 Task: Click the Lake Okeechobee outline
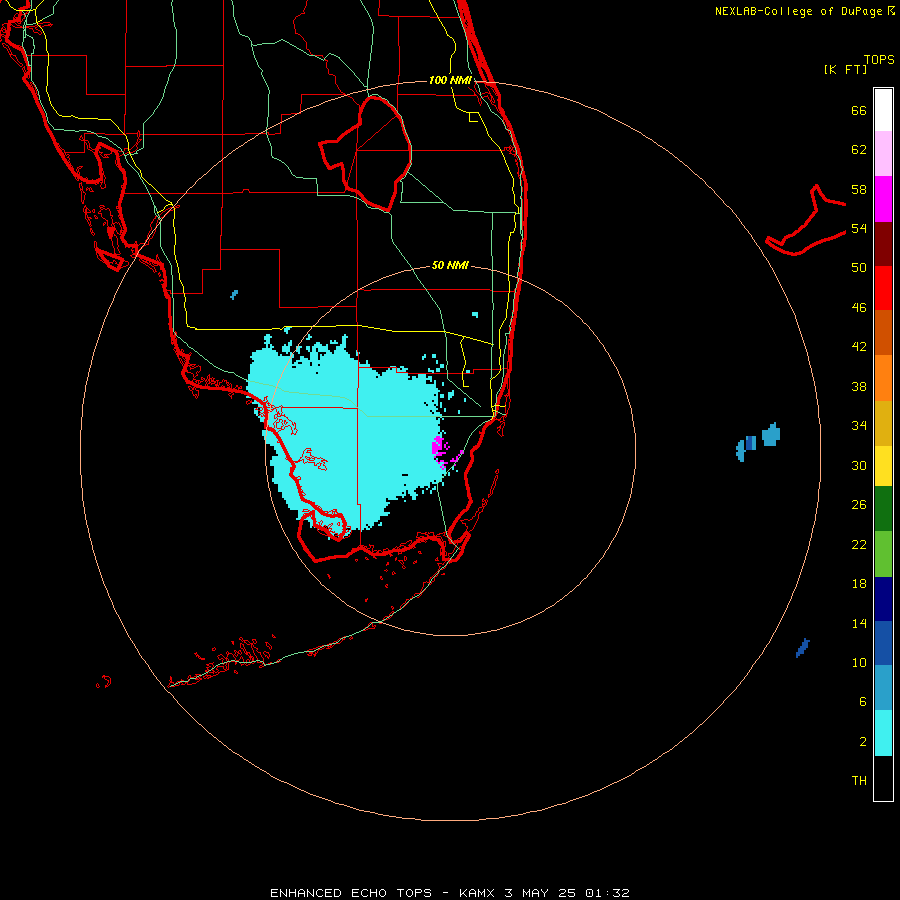[x=366, y=153]
